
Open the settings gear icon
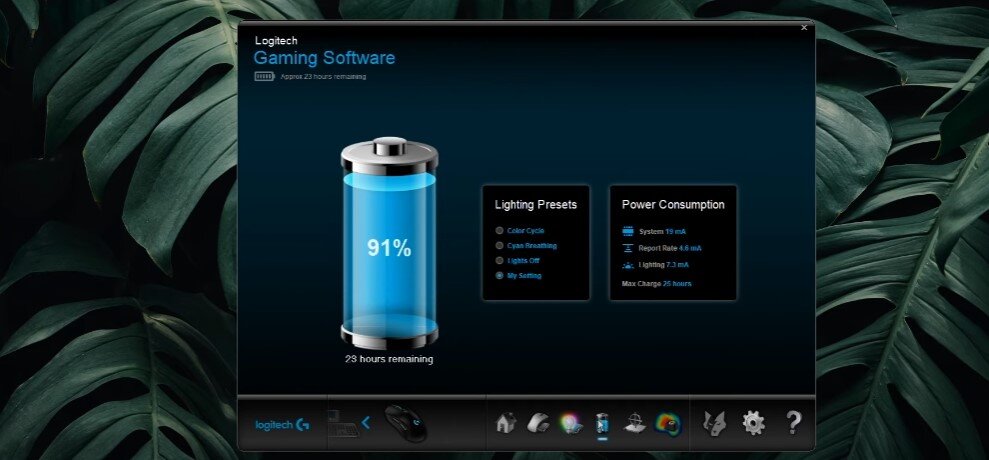pos(753,422)
